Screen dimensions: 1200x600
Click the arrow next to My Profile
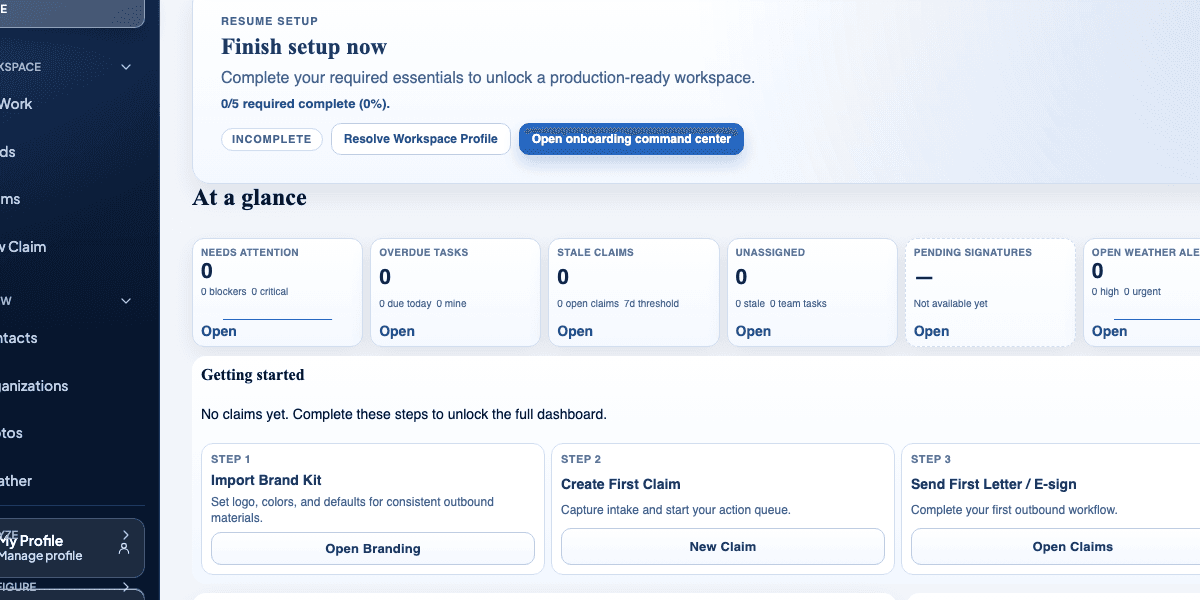[x=125, y=535]
